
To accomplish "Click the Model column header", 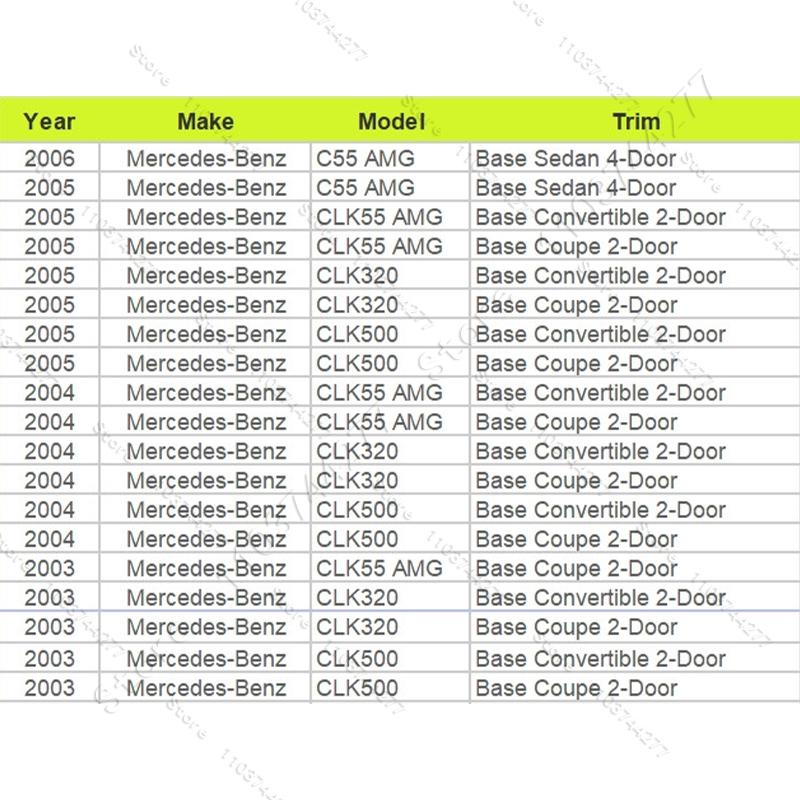I will 391,122.
